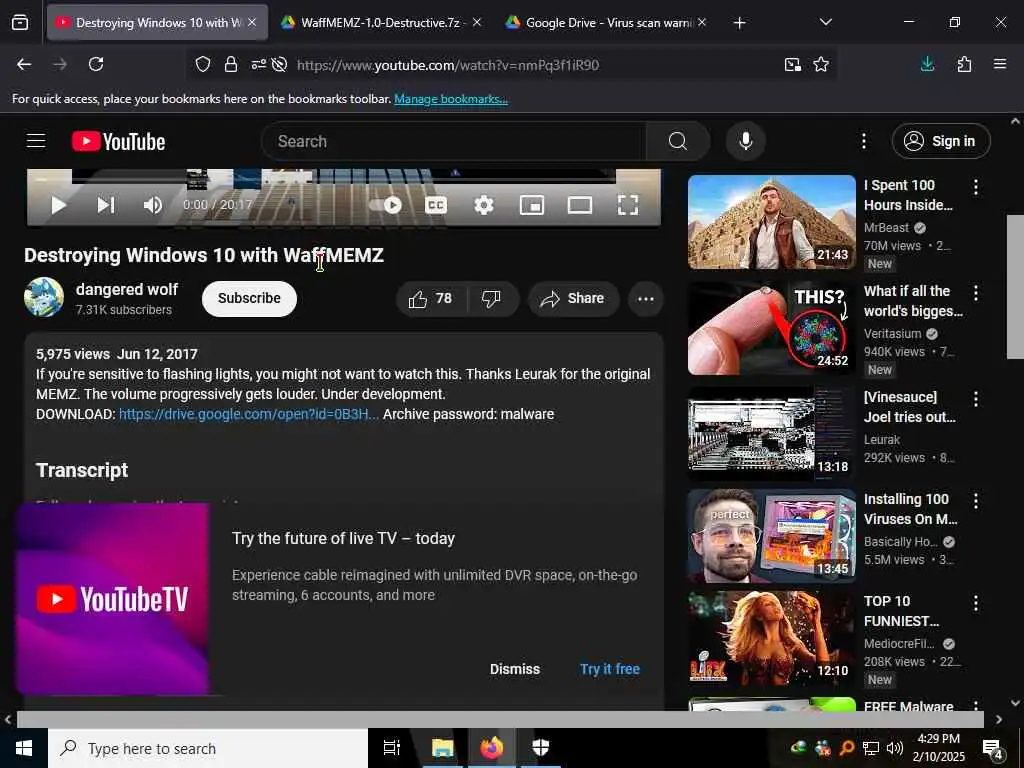Open options for TOP 10 FUNNIEST video

pyautogui.click(x=975, y=603)
